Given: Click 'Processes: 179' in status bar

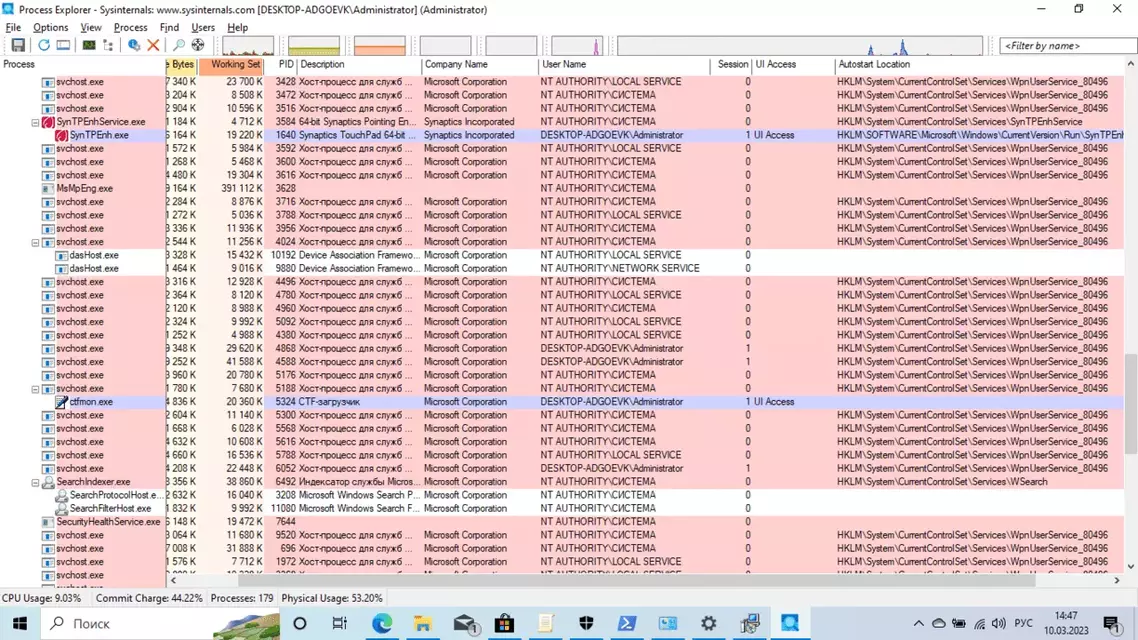Looking at the screenshot, I should [x=242, y=599].
